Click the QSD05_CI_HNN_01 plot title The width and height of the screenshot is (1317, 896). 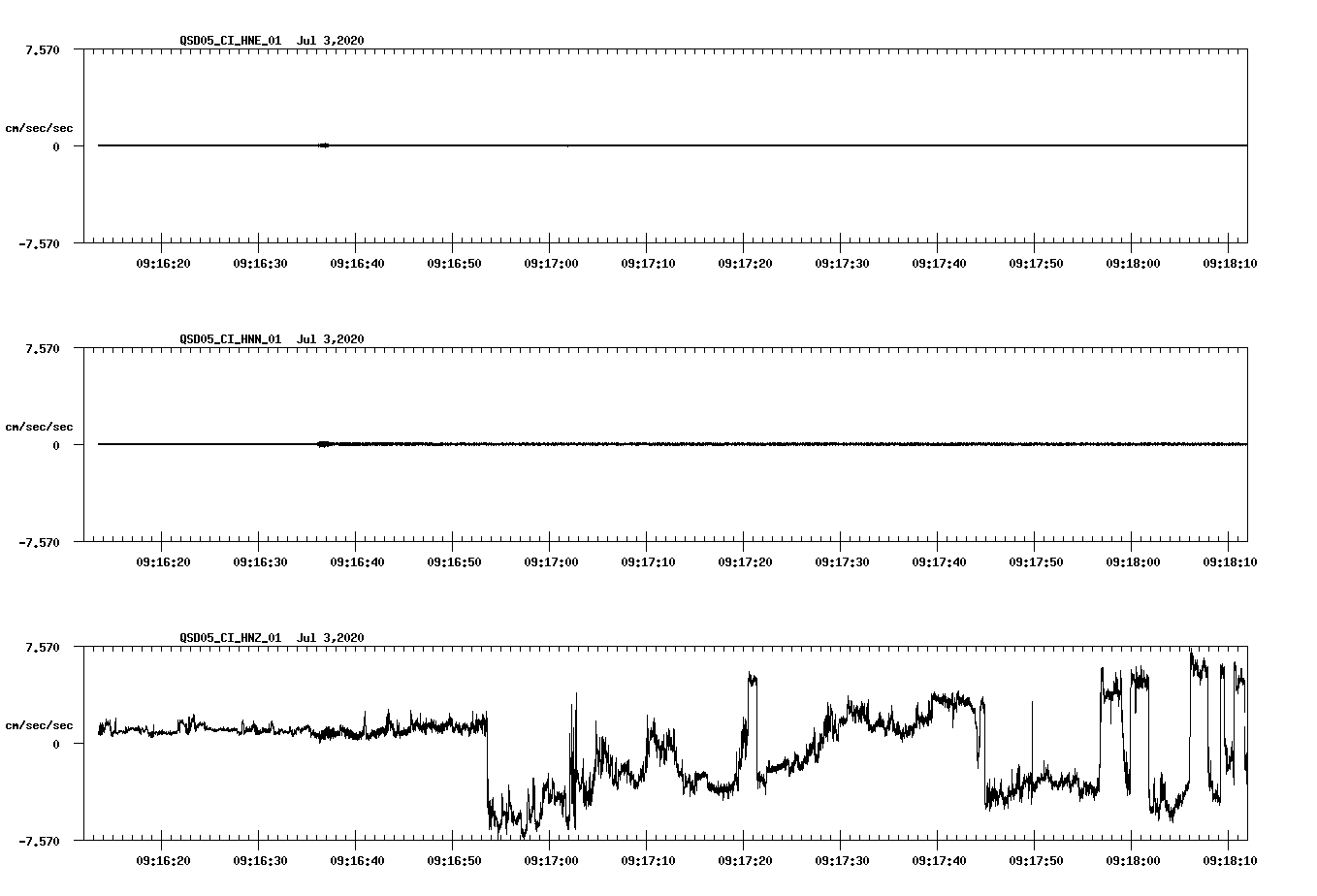(x=272, y=338)
